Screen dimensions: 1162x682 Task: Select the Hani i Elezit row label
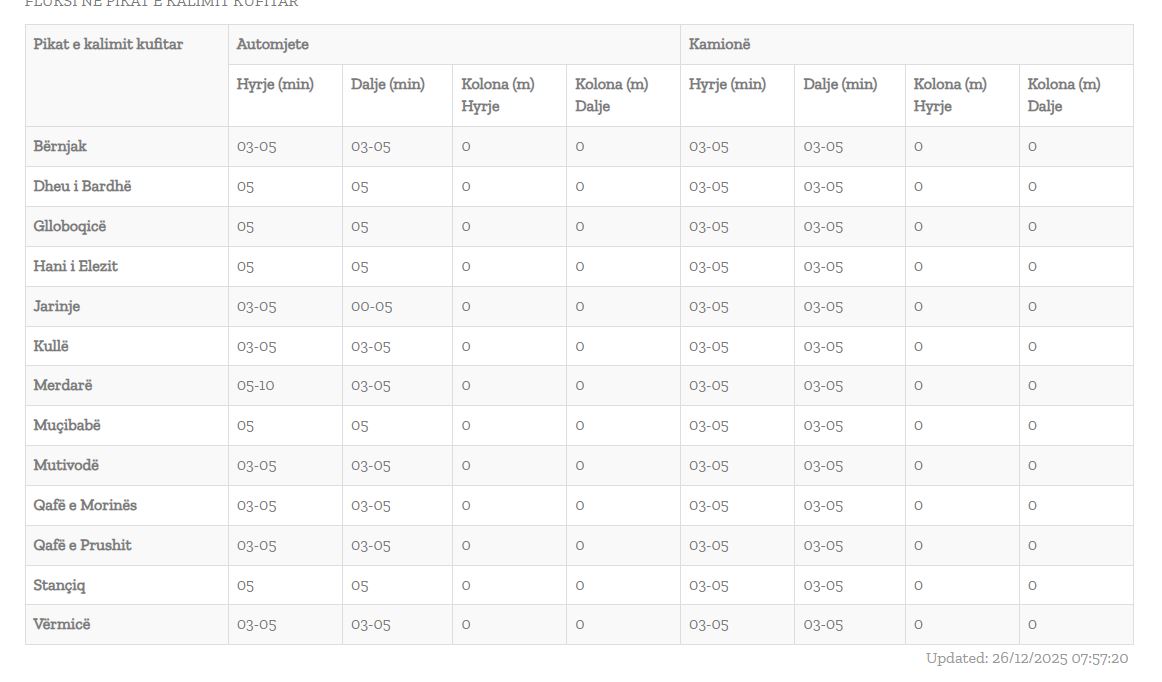[x=76, y=266]
